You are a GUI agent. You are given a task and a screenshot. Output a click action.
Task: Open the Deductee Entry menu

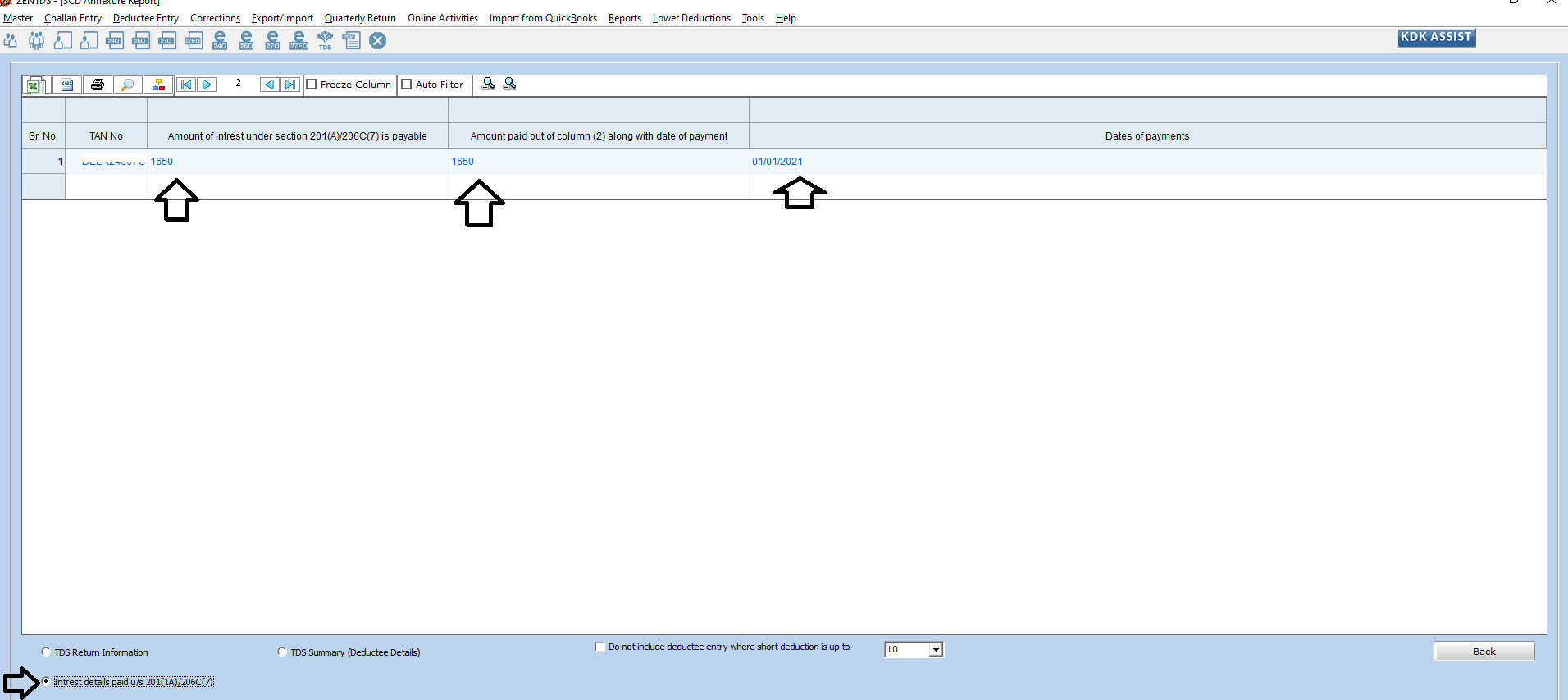click(146, 18)
